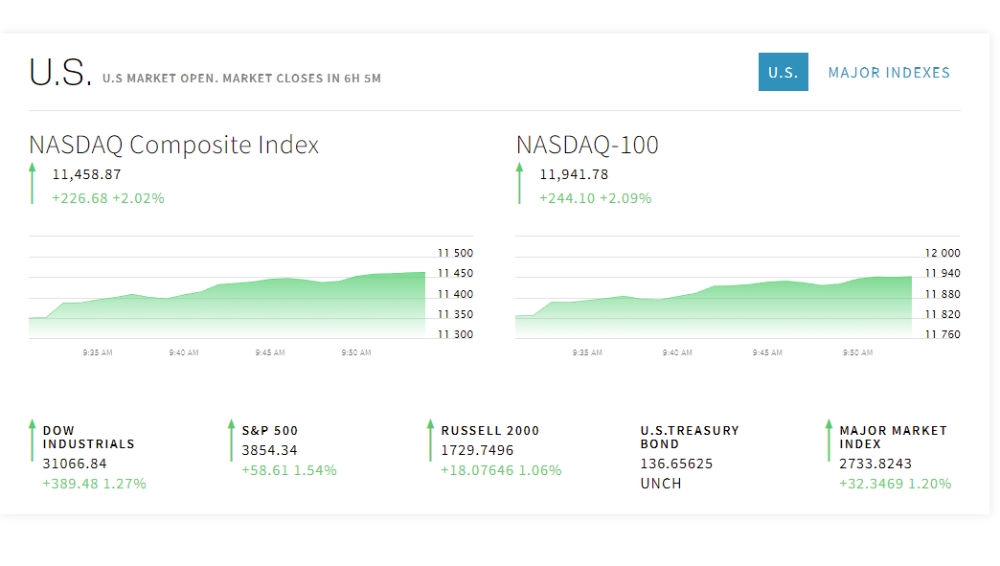
Task: Click the 12 000 axis label
Action: (x=943, y=253)
